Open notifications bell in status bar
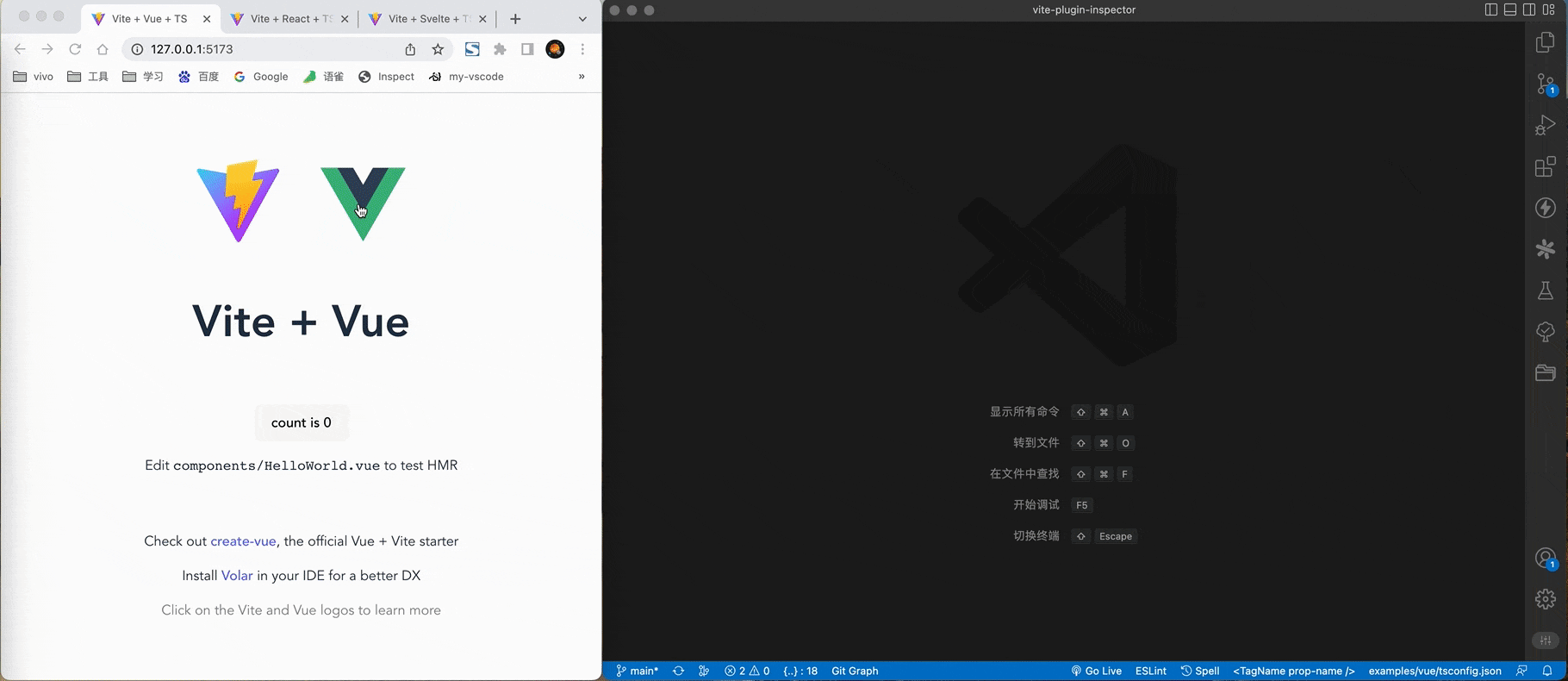1568x681 pixels. 1547,671
